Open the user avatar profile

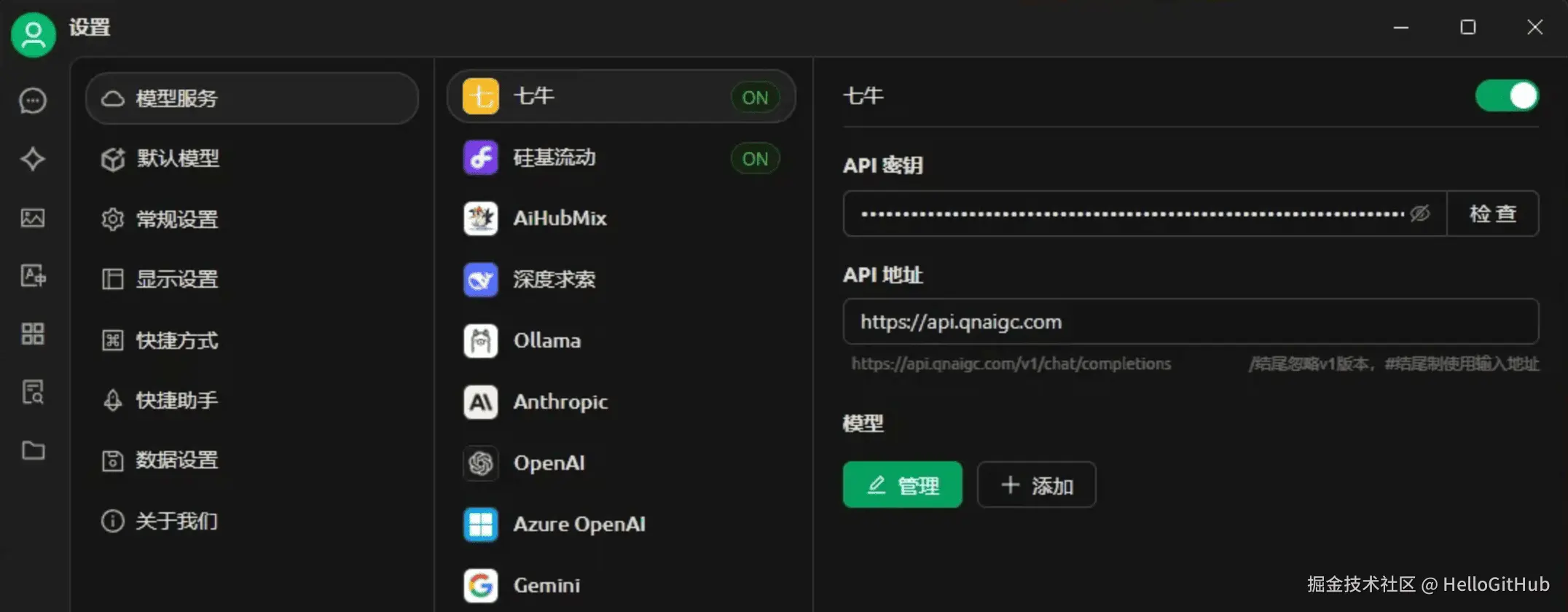point(34,34)
